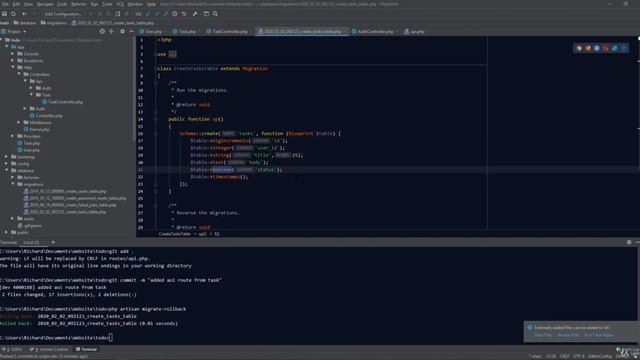This screenshot has width=640, height=360.
Task: Open Project panel gear settings
Action: pos(122,31)
